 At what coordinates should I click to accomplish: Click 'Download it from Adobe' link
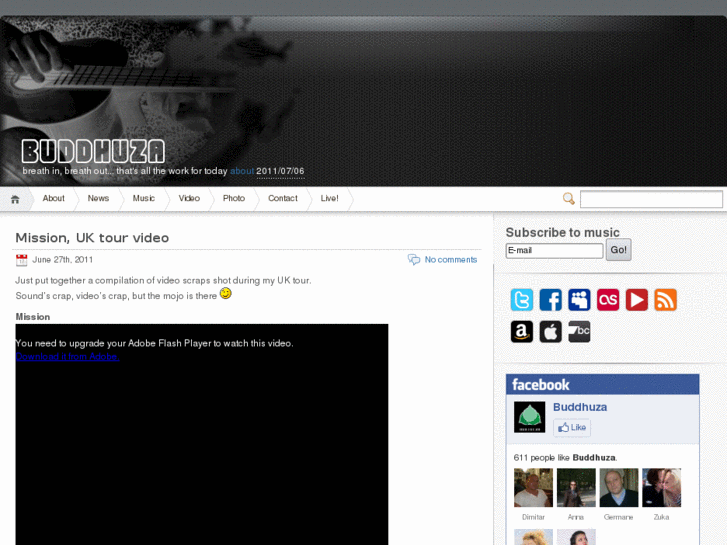(x=67, y=356)
